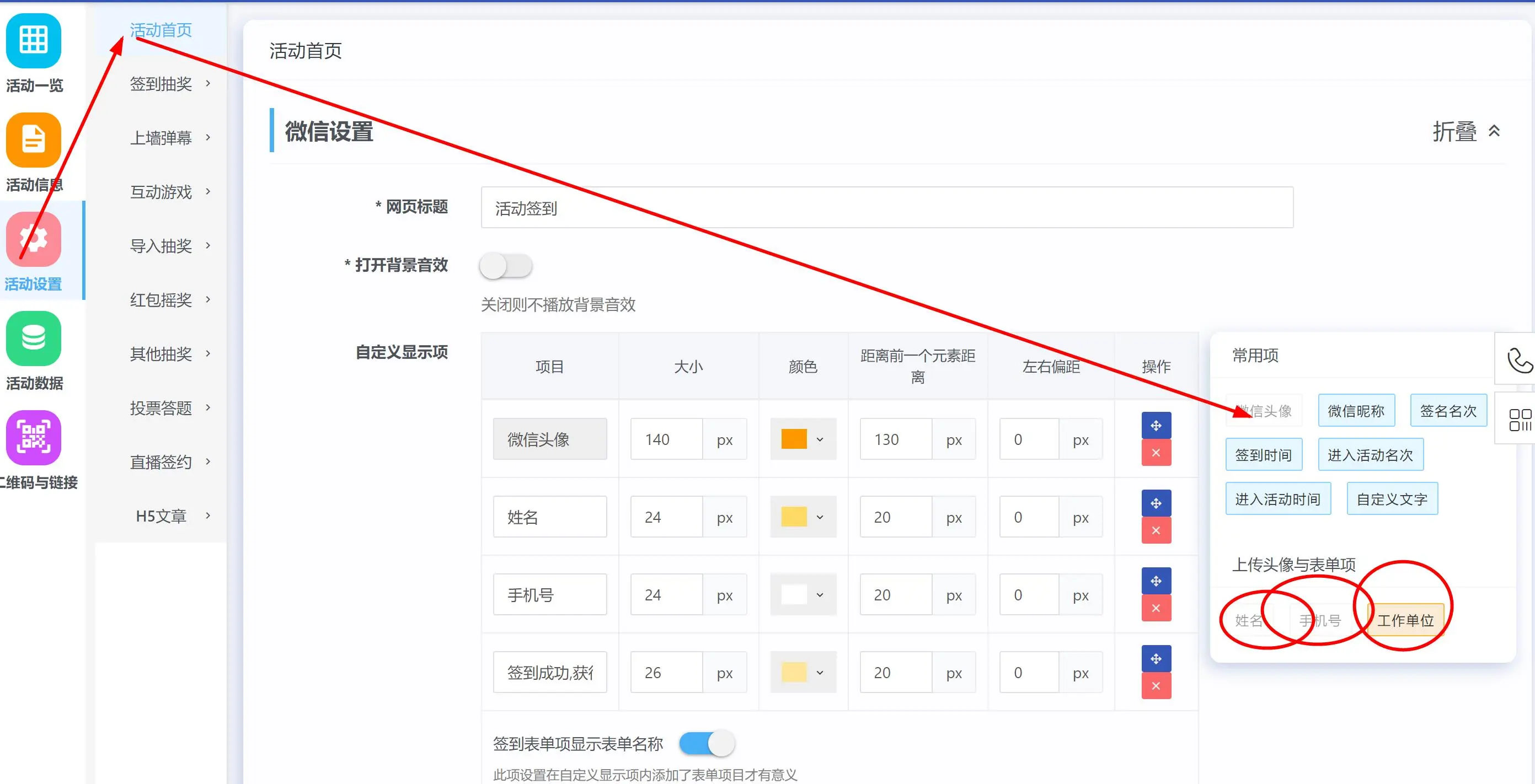
Task: Open the green 活动数据 database icon
Action: (33, 339)
